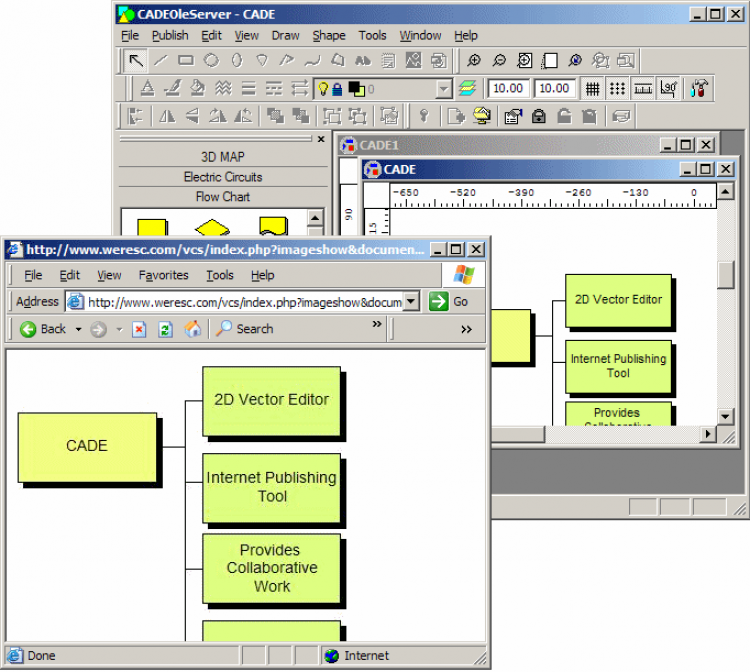Click the first grid spacing 10.00 field
750x672 pixels.
pos(507,88)
